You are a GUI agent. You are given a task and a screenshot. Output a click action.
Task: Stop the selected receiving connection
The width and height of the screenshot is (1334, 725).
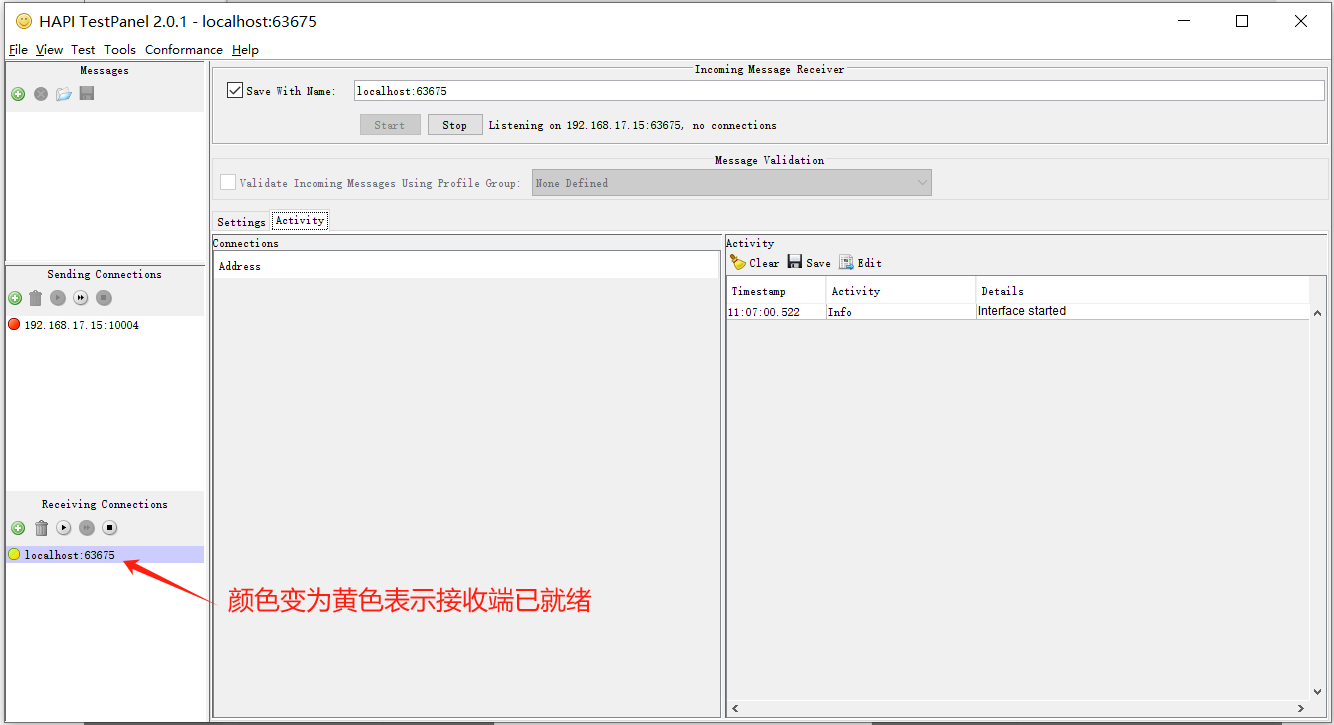pos(110,528)
